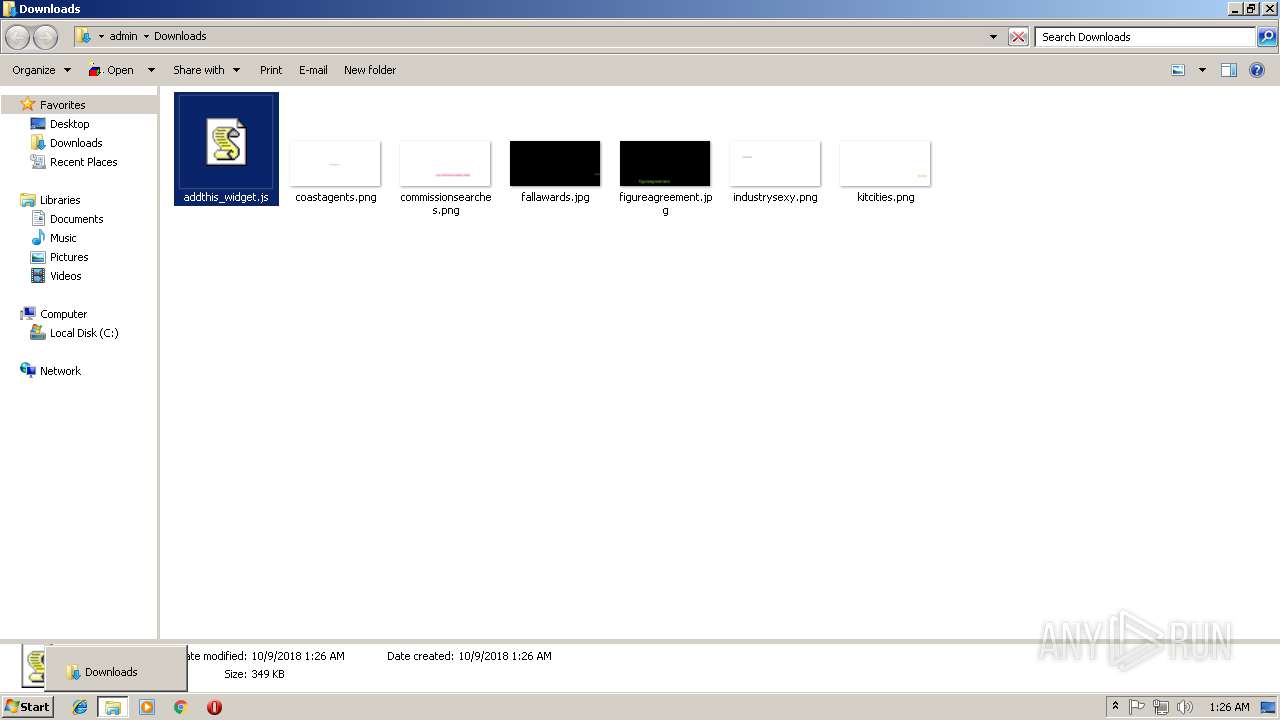The width and height of the screenshot is (1280, 720).
Task: Click the admin breadcrumb in address bar
Action: click(123, 36)
